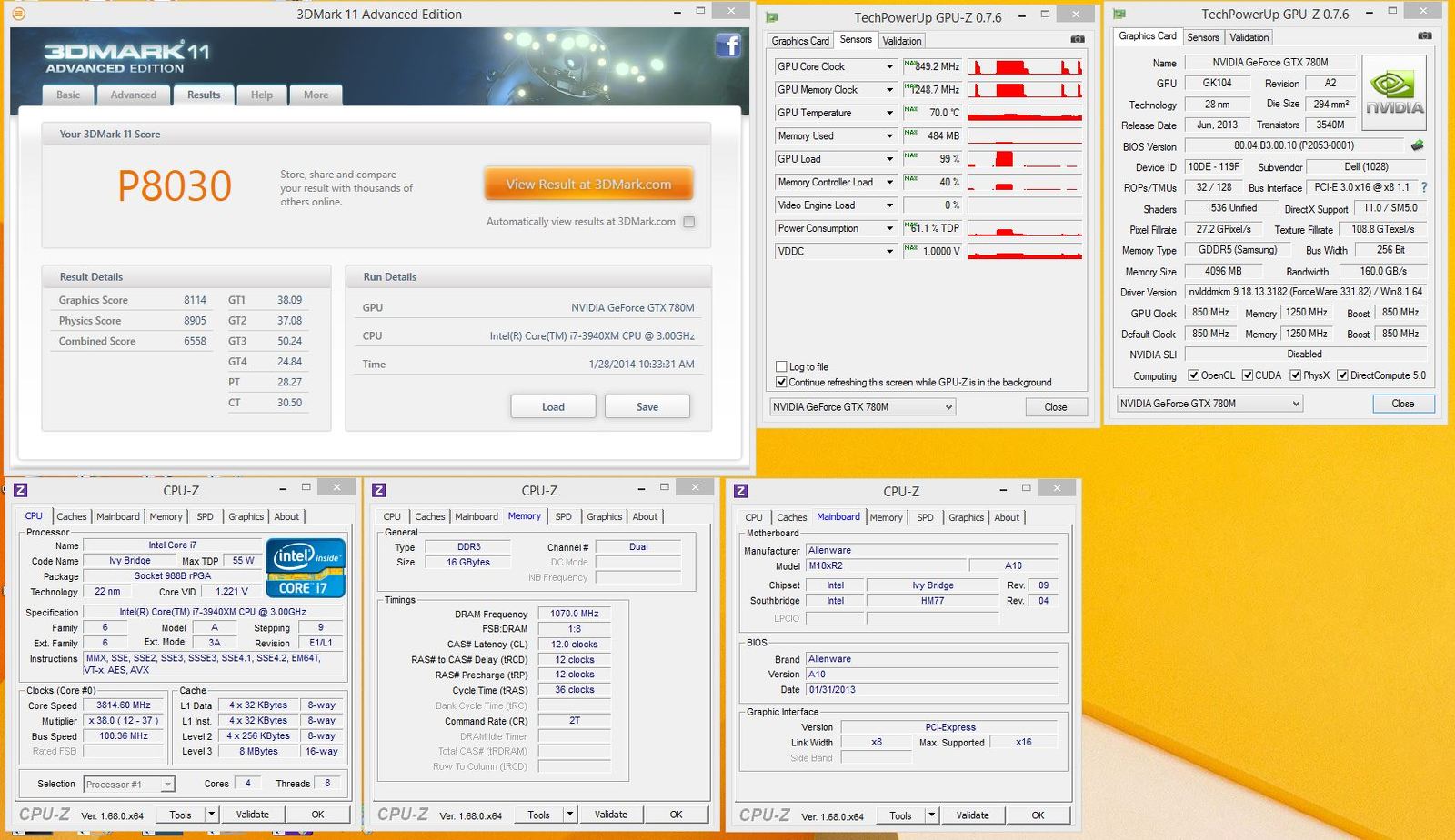Click the VDDC sensor graph
Viewport: 1455px width, 840px height.
1025,251
